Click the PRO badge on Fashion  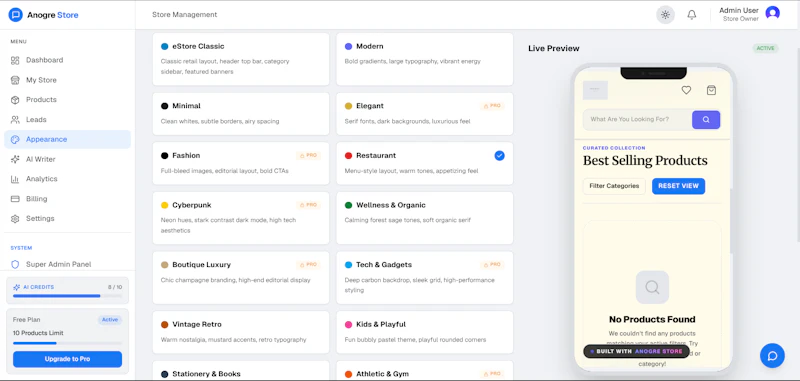(x=308, y=156)
